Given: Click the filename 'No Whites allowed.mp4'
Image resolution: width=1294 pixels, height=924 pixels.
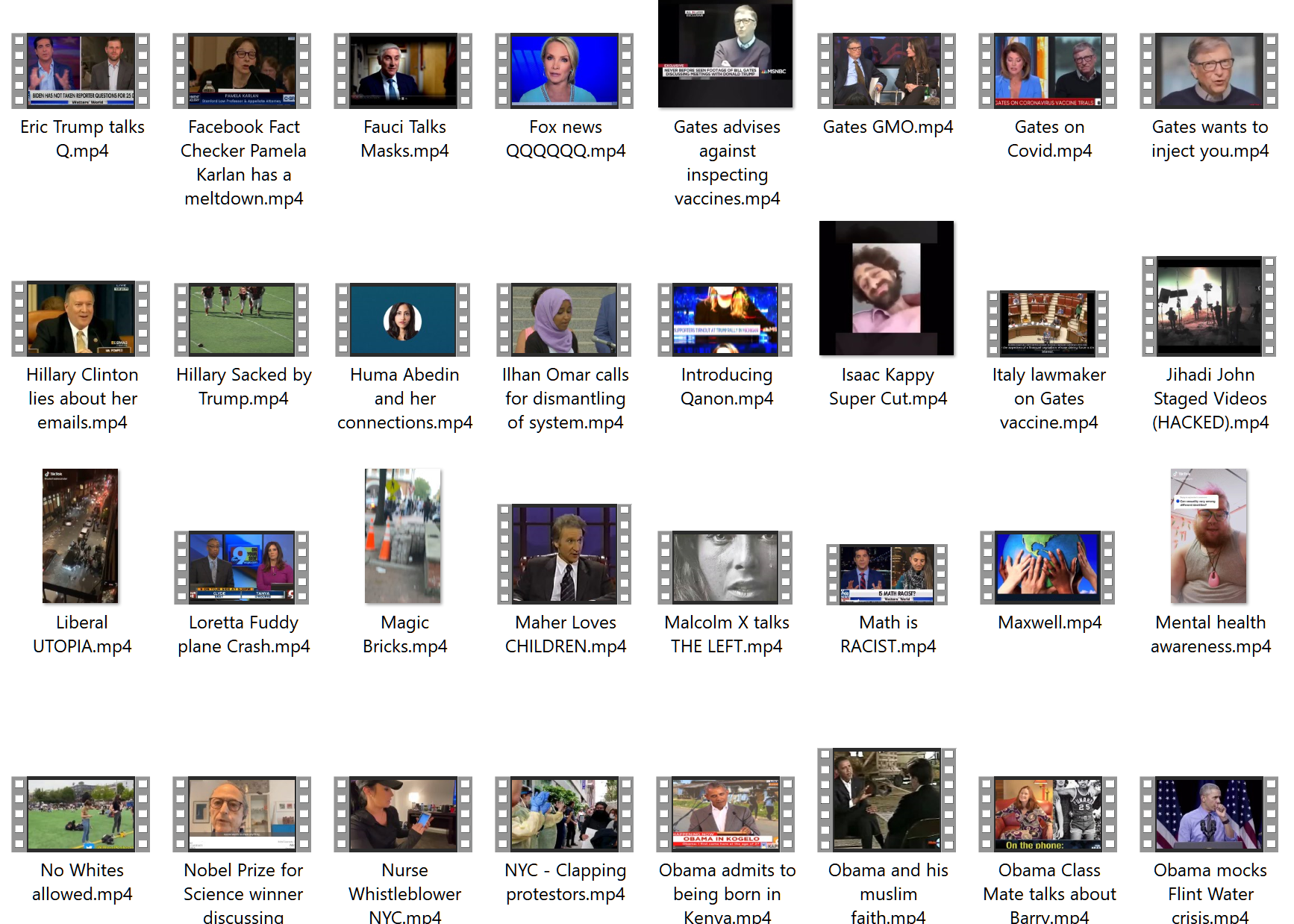Looking at the screenshot, I should click(82, 882).
